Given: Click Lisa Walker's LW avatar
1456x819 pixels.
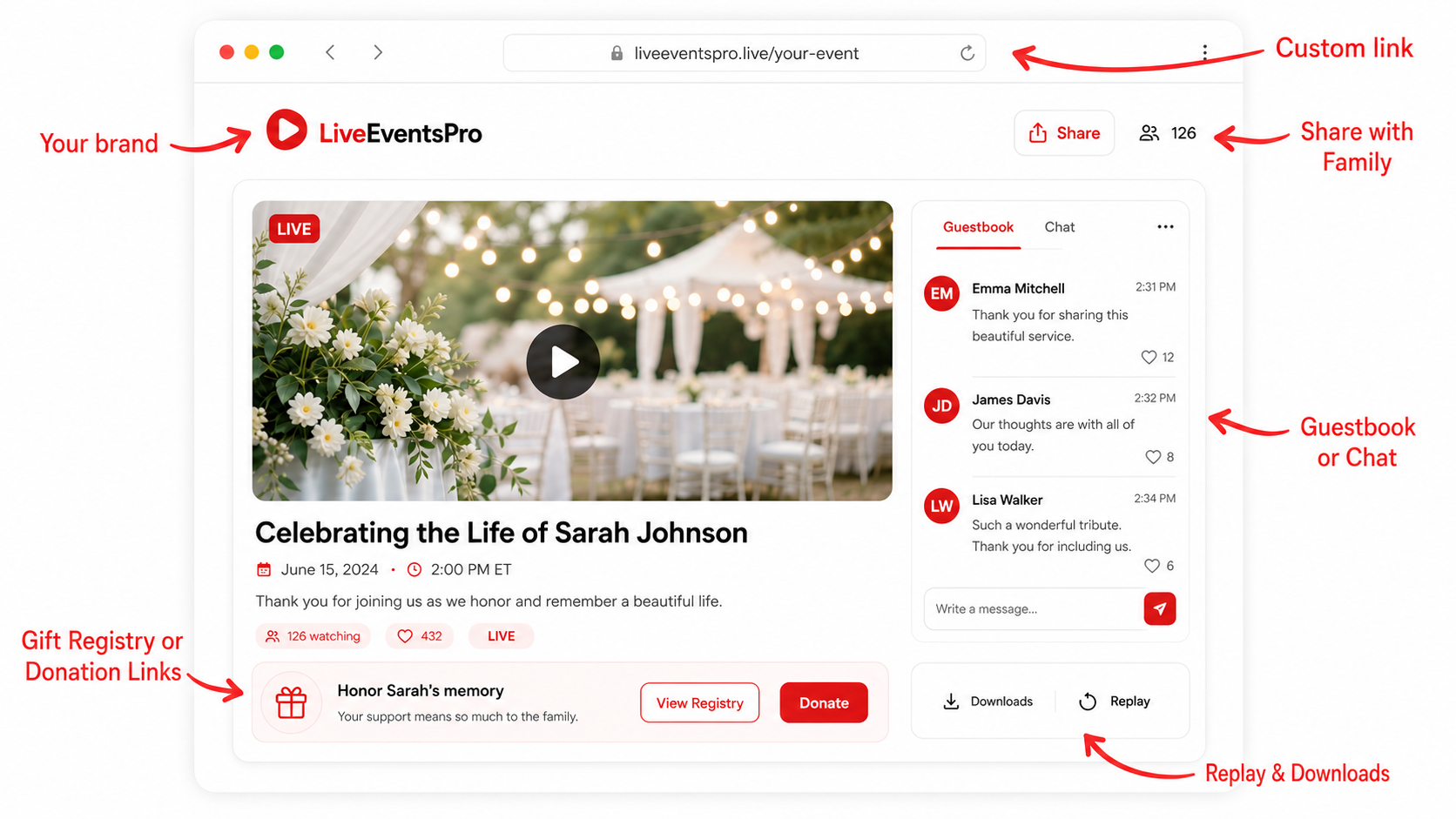Looking at the screenshot, I should [941, 506].
